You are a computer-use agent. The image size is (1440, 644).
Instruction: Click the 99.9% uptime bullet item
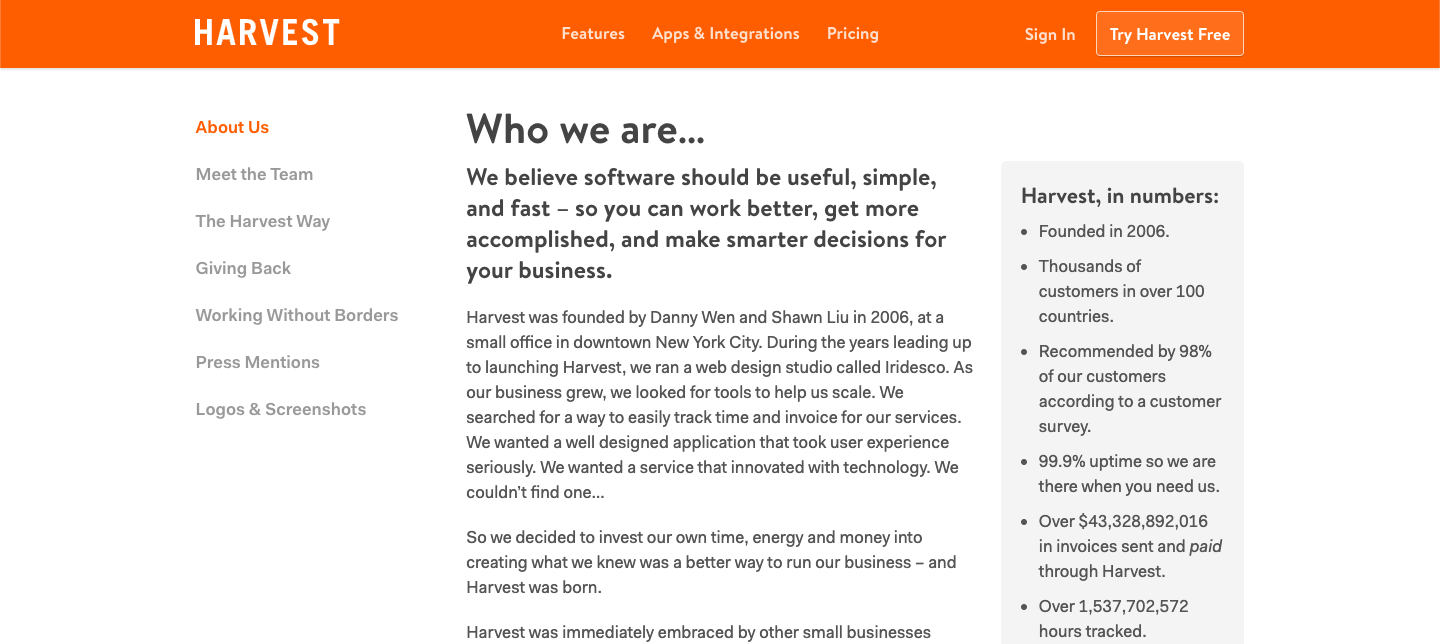(1129, 474)
